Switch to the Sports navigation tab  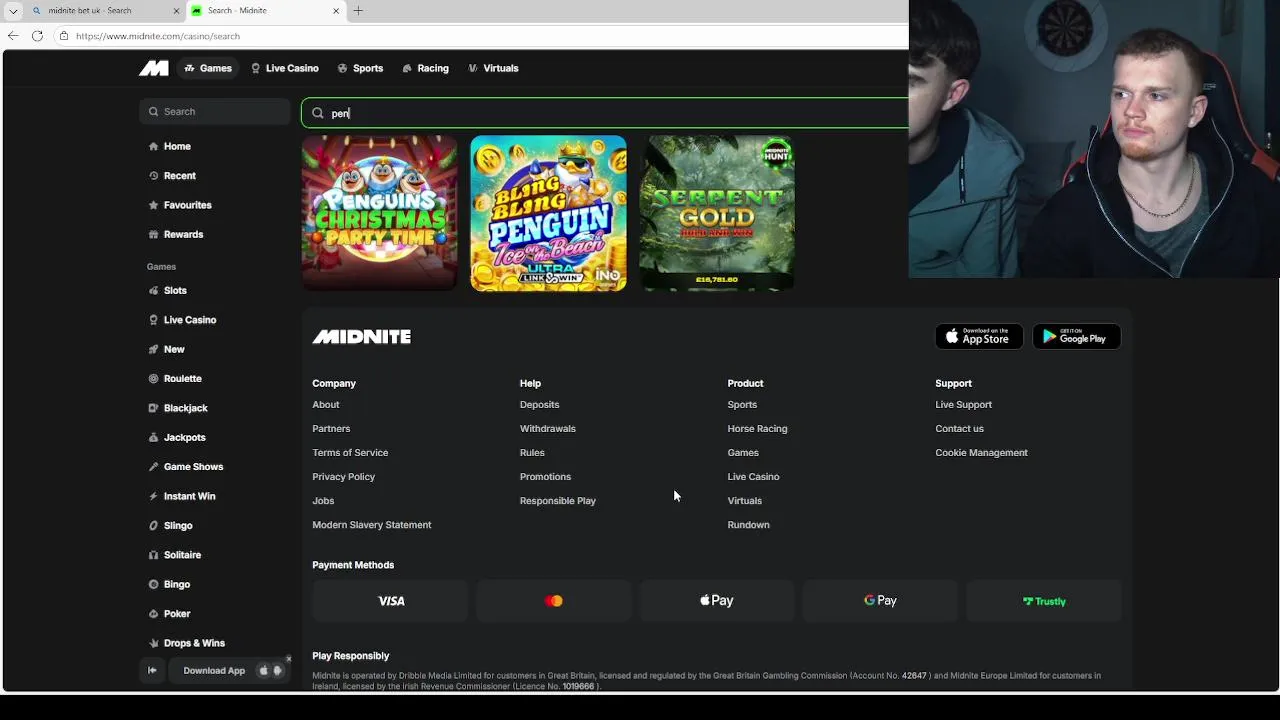pyautogui.click(x=360, y=68)
